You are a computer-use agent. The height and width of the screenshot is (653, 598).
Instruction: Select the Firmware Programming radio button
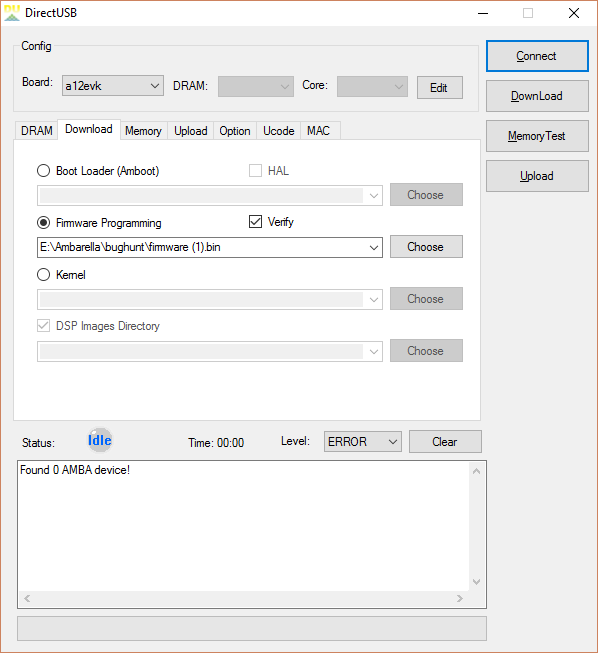click(43, 223)
